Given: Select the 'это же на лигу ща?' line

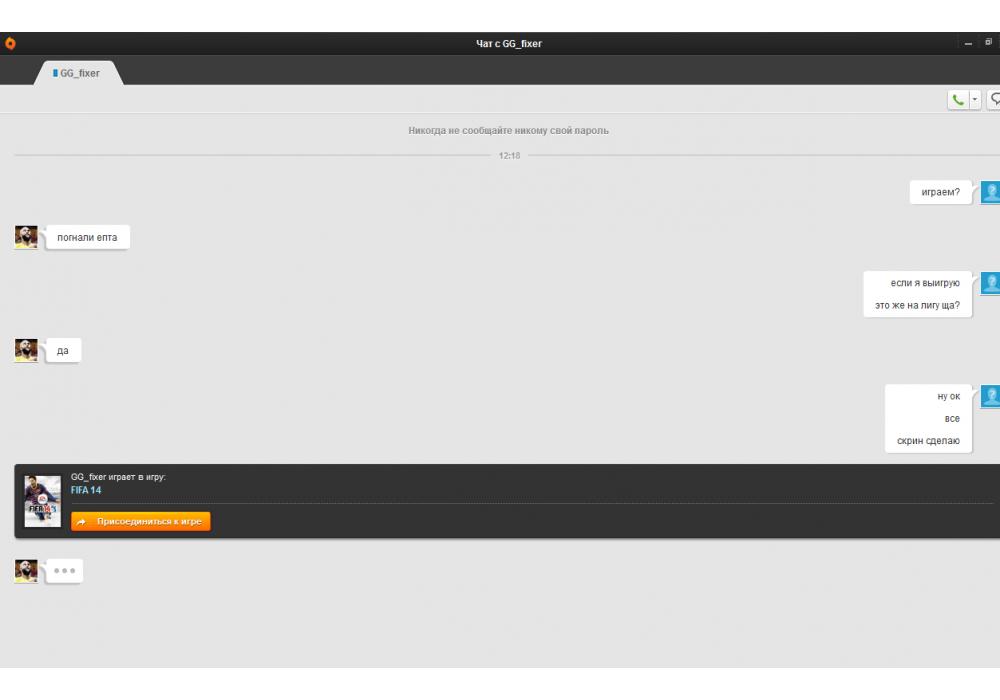Looking at the screenshot, I should (x=917, y=305).
